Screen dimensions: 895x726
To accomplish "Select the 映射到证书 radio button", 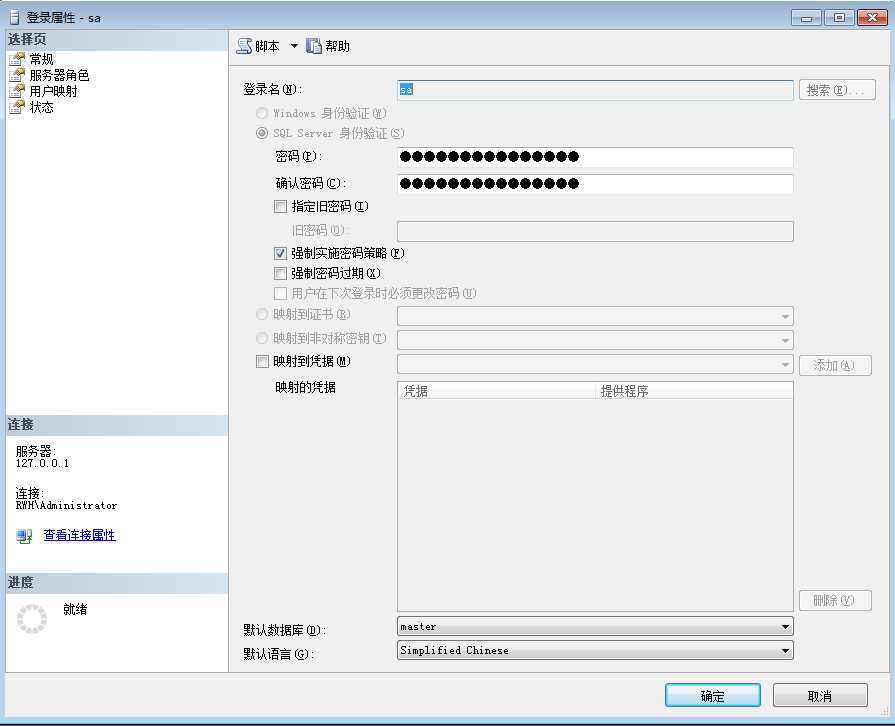I will [262, 314].
